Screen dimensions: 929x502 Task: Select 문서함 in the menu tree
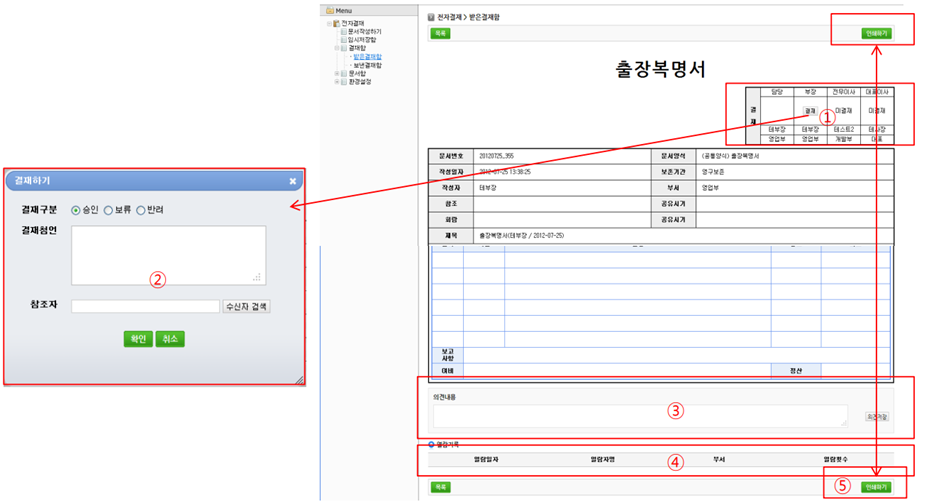[x=357, y=73]
